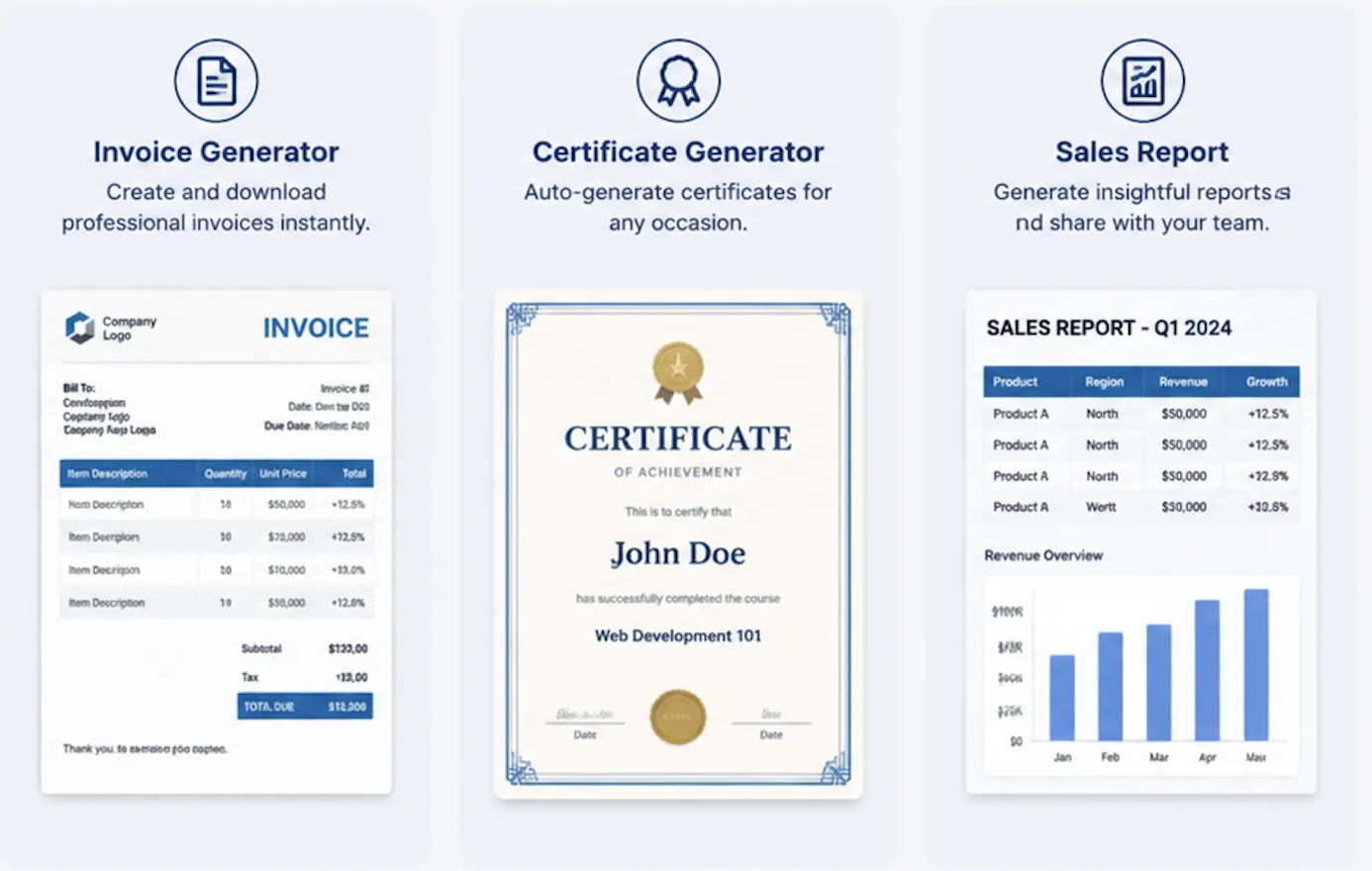1372x871 pixels.
Task: Click the Tax label in invoice
Action: tap(249, 677)
